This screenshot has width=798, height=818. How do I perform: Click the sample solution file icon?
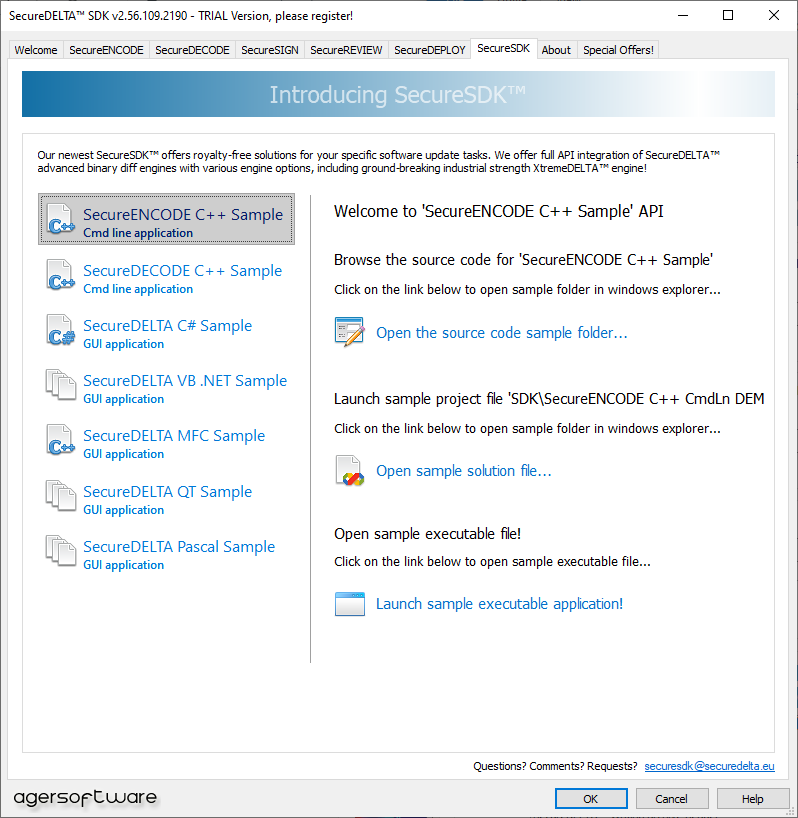tap(349, 471)
